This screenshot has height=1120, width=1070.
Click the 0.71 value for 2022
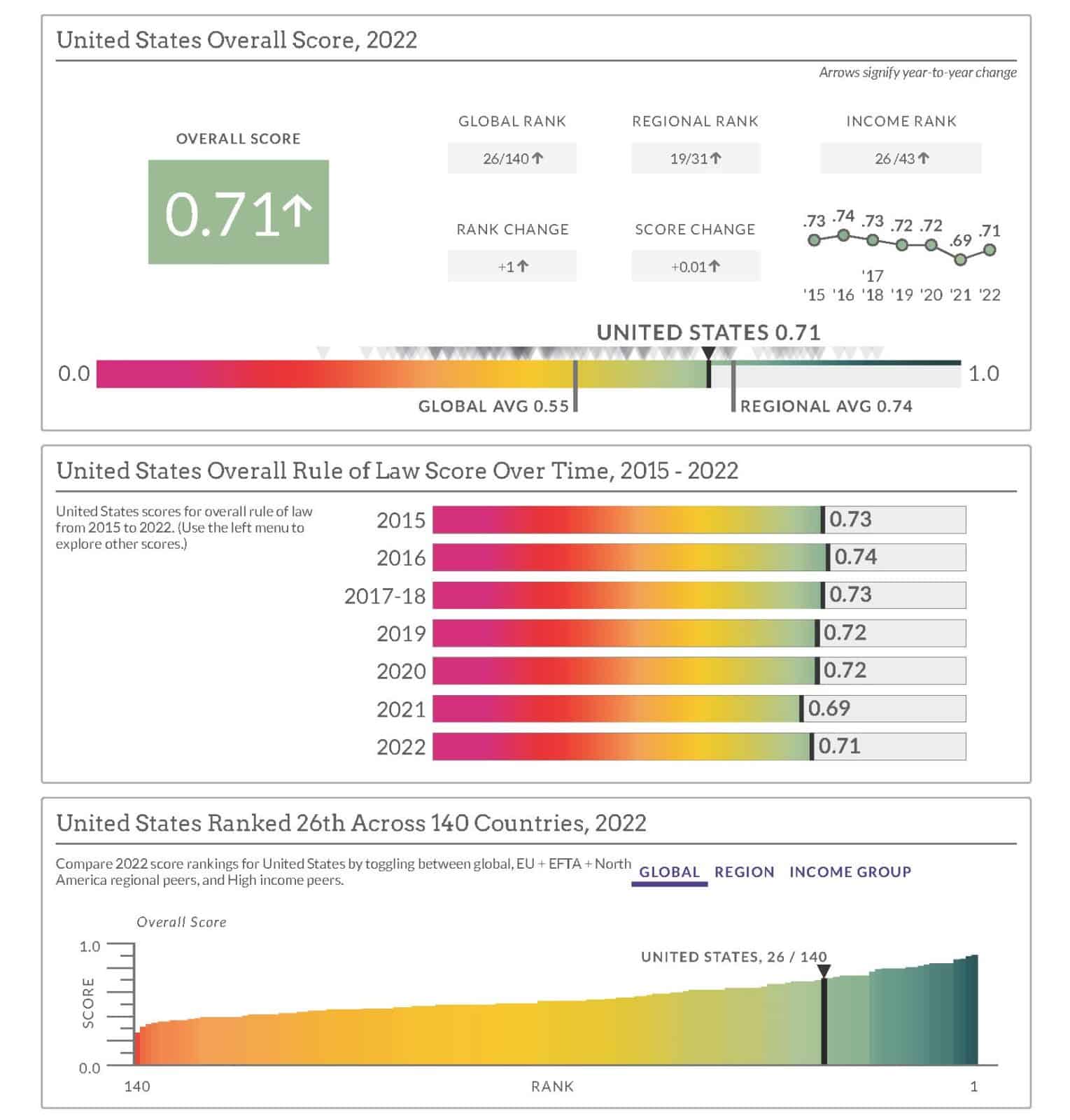839,746
